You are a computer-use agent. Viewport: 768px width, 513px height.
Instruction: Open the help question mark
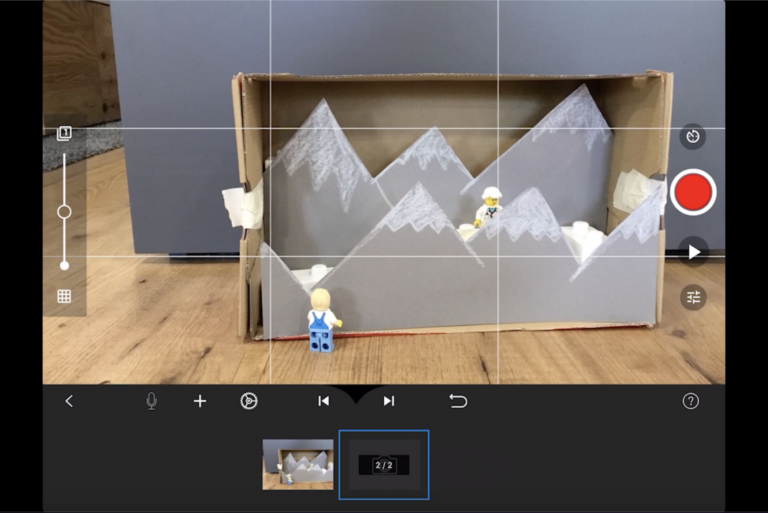point(690,401)
